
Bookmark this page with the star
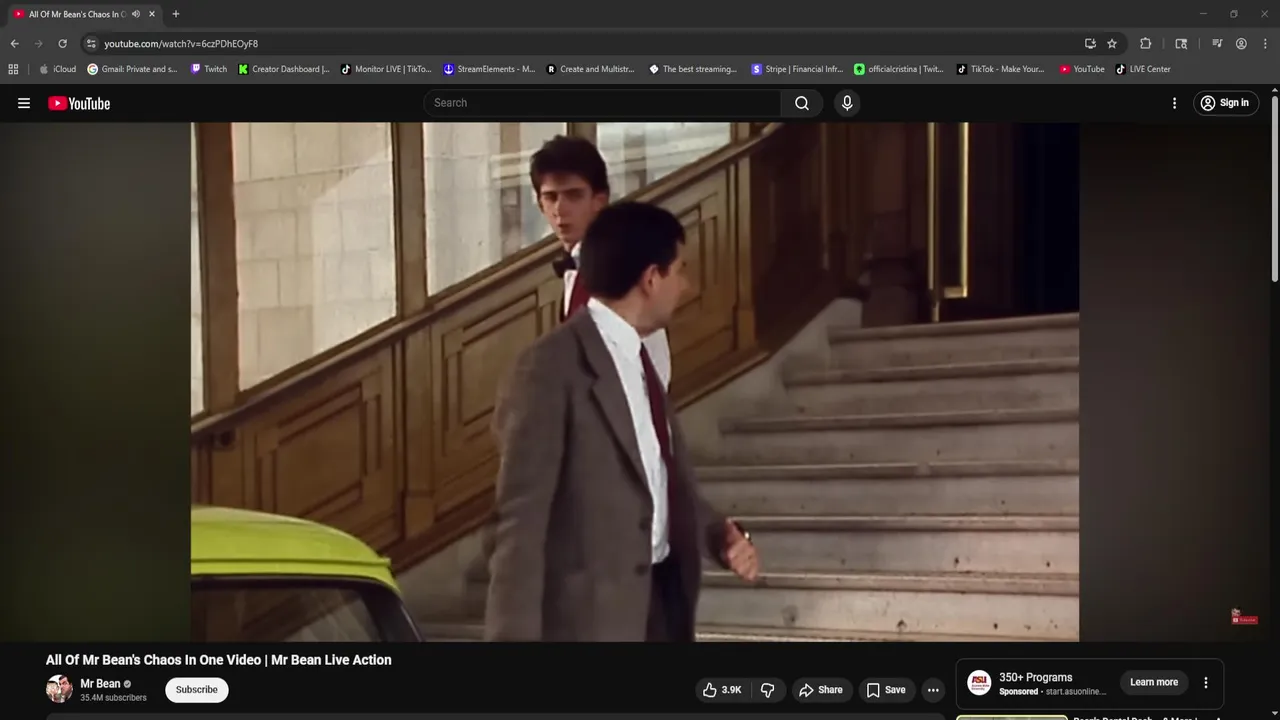click(1112, 44)
